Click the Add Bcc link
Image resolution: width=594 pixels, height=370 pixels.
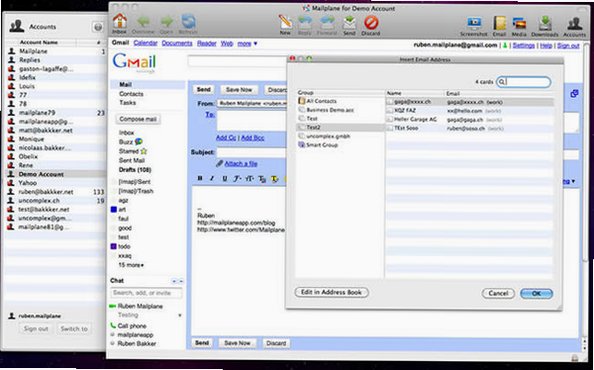(253, 138)
